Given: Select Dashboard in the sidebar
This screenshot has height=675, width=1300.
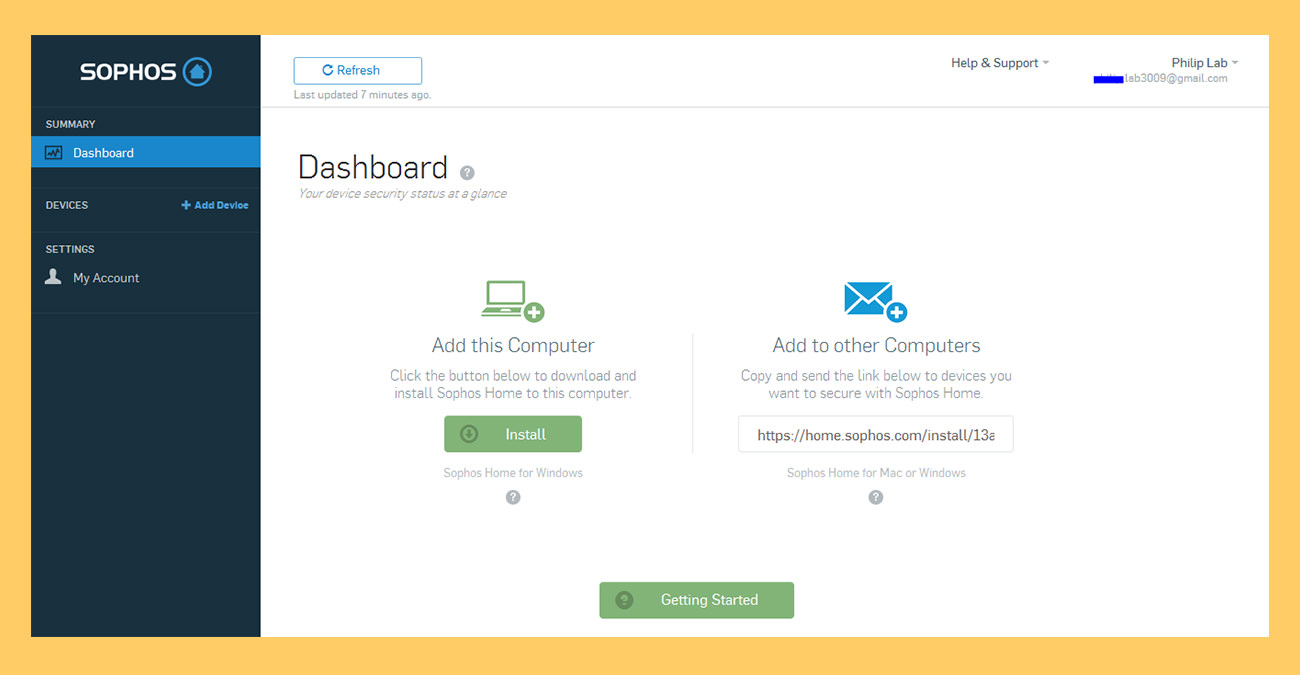Looking at the screenshot, I should click(x=146, y=152).
